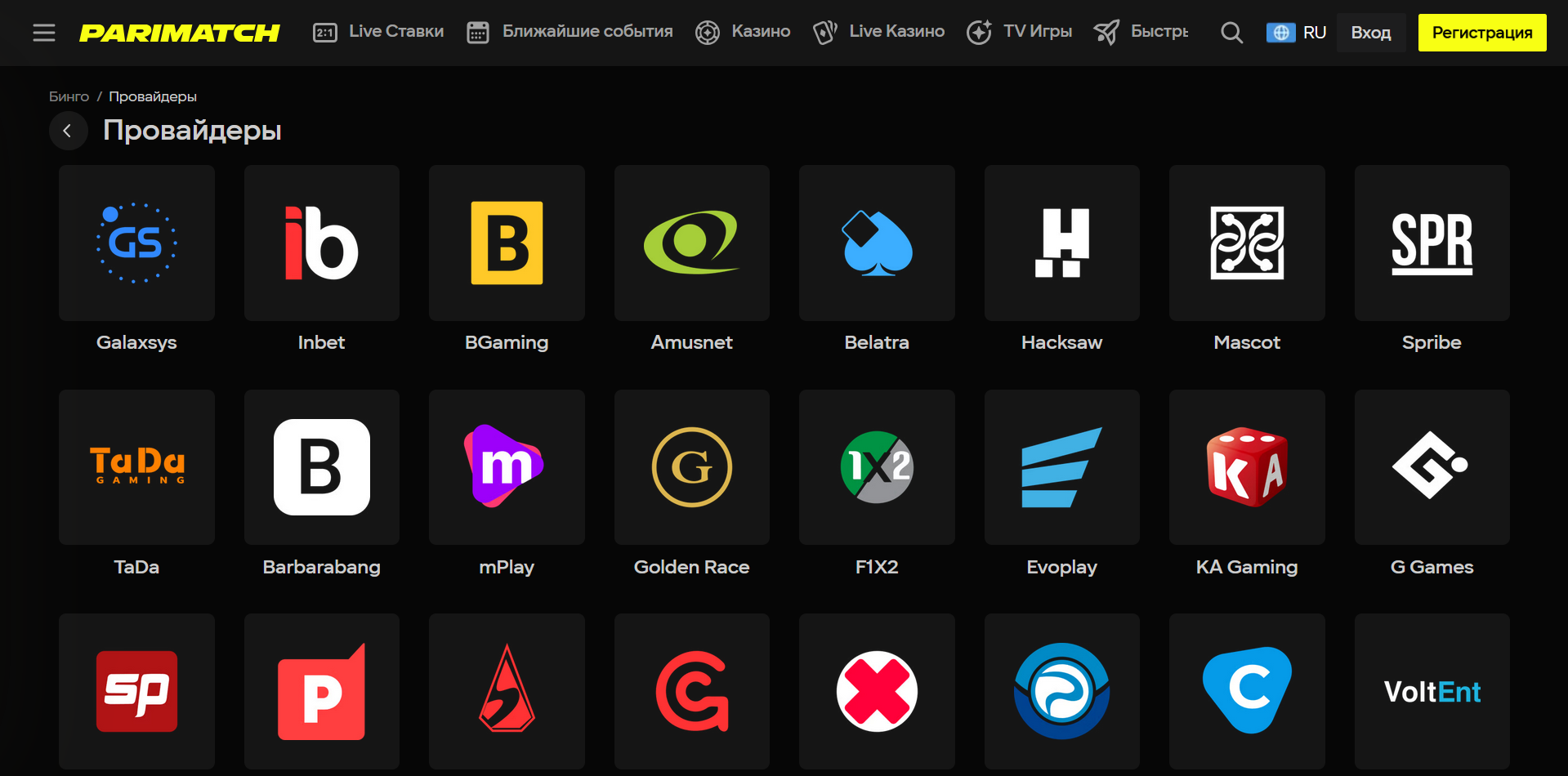Open the Live Ставки menu item
The image size is (1568, 776).
[379, 32]
